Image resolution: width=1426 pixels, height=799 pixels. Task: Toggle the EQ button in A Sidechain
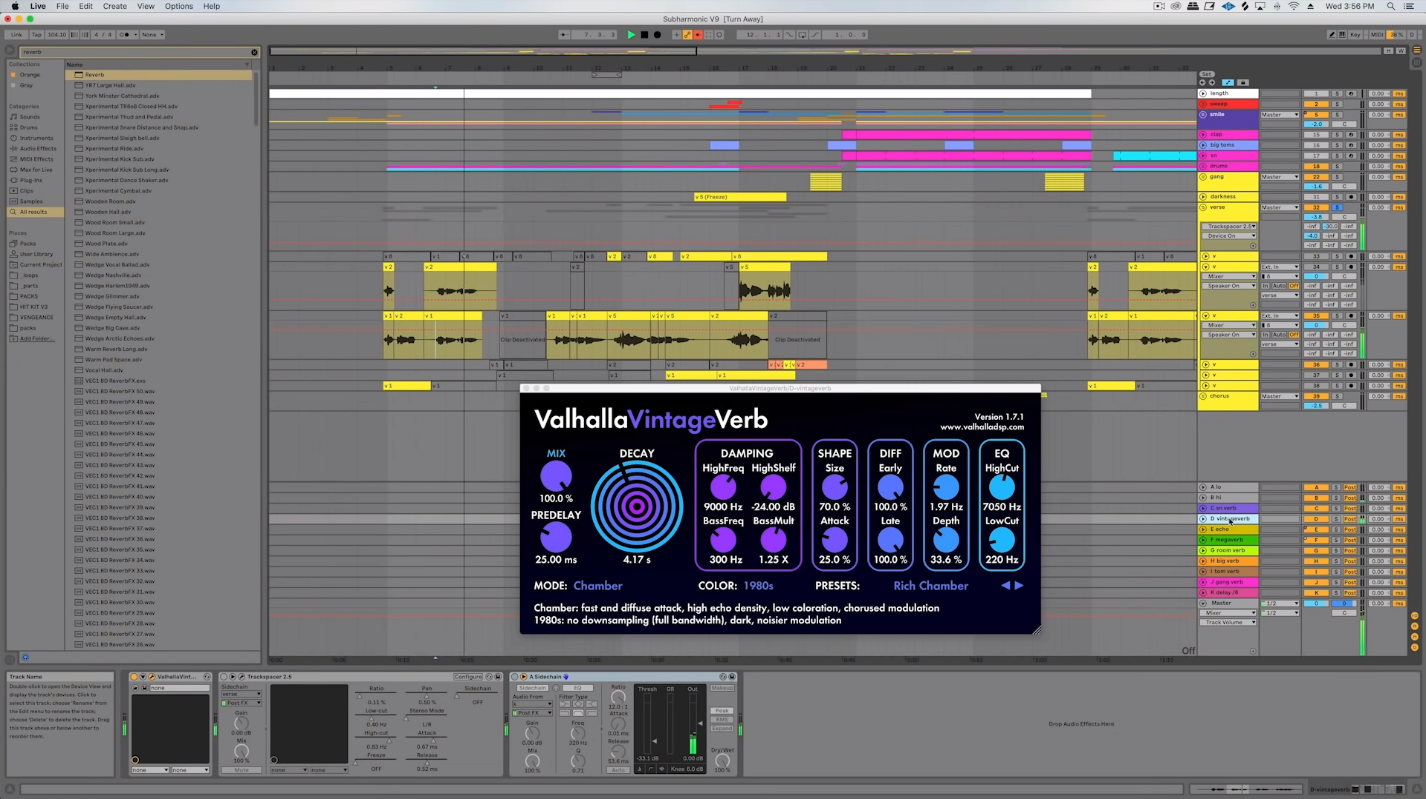point(577,688)
